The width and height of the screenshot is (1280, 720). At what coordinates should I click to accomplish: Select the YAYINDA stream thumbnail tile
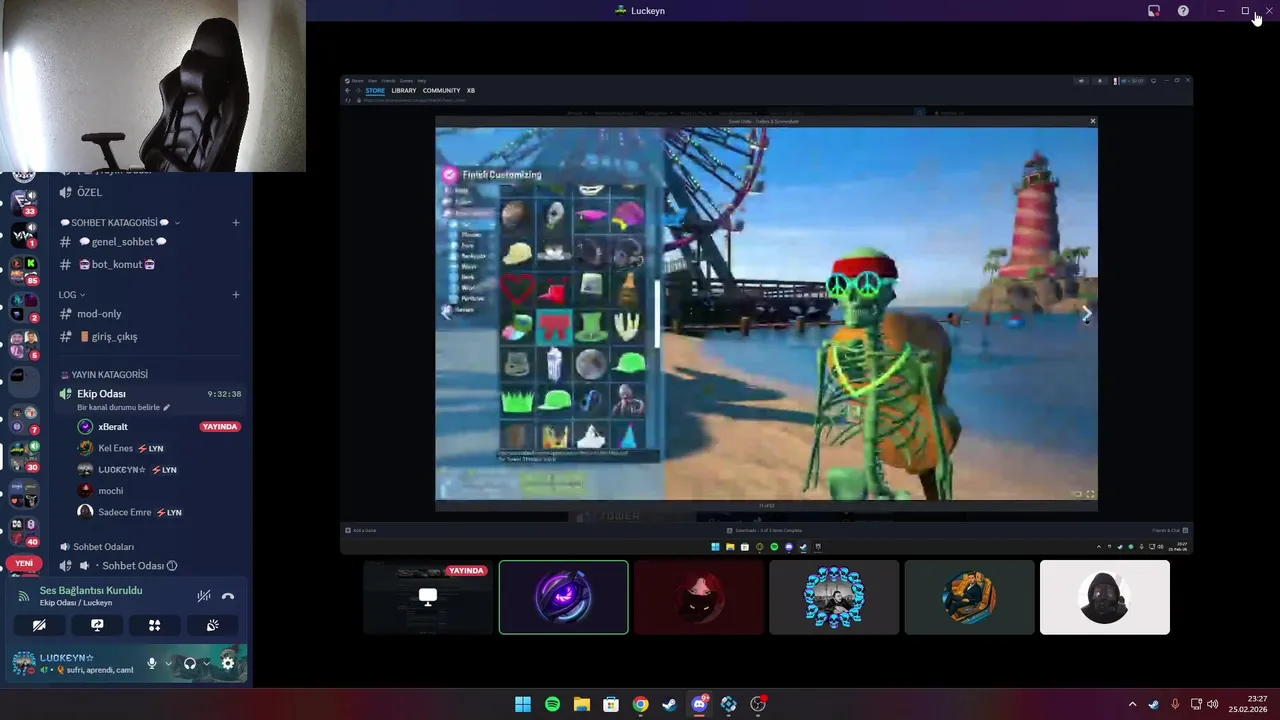(x=428, y=597)
